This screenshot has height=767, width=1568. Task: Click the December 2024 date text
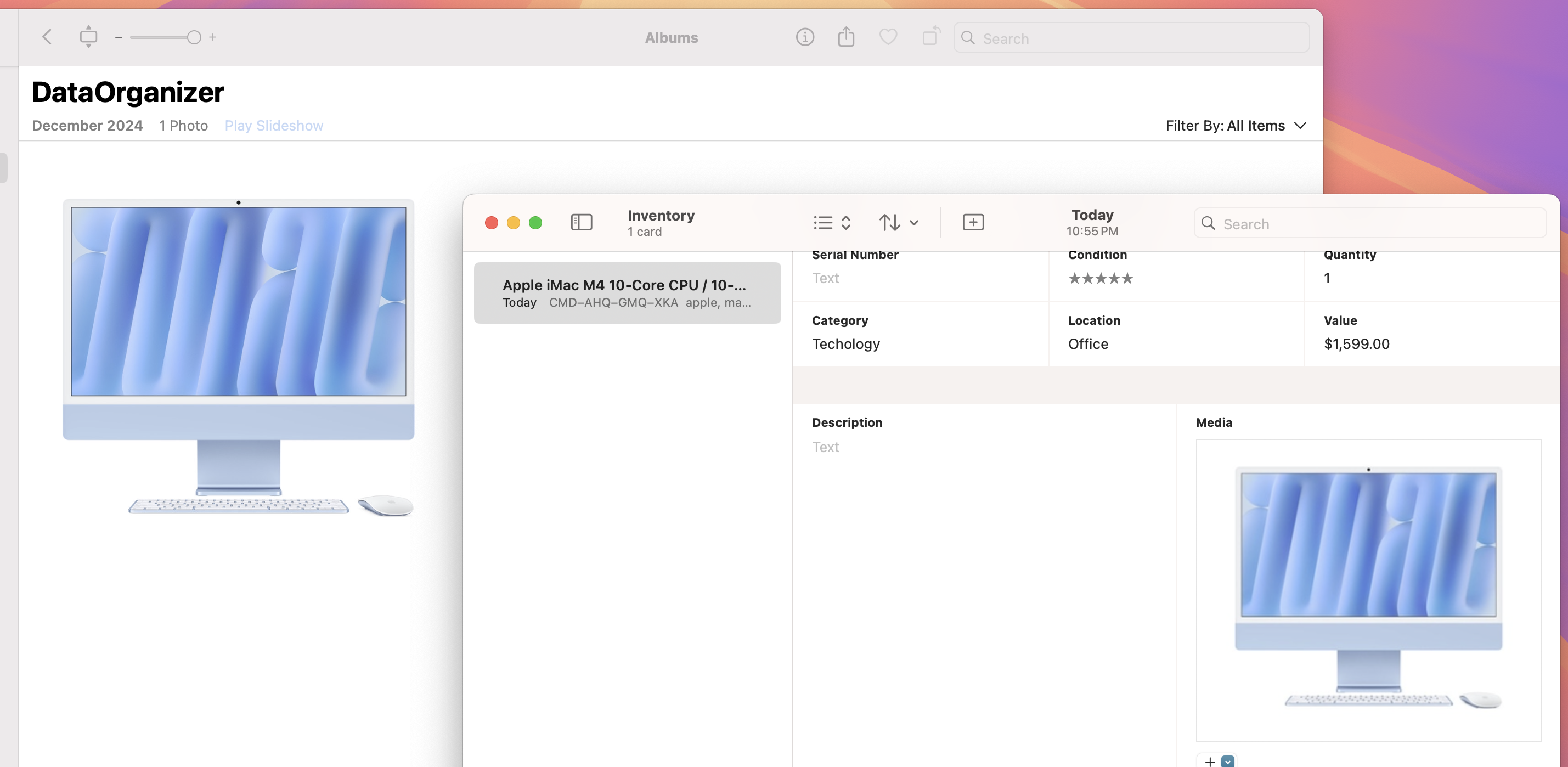[x=87, y=126]
